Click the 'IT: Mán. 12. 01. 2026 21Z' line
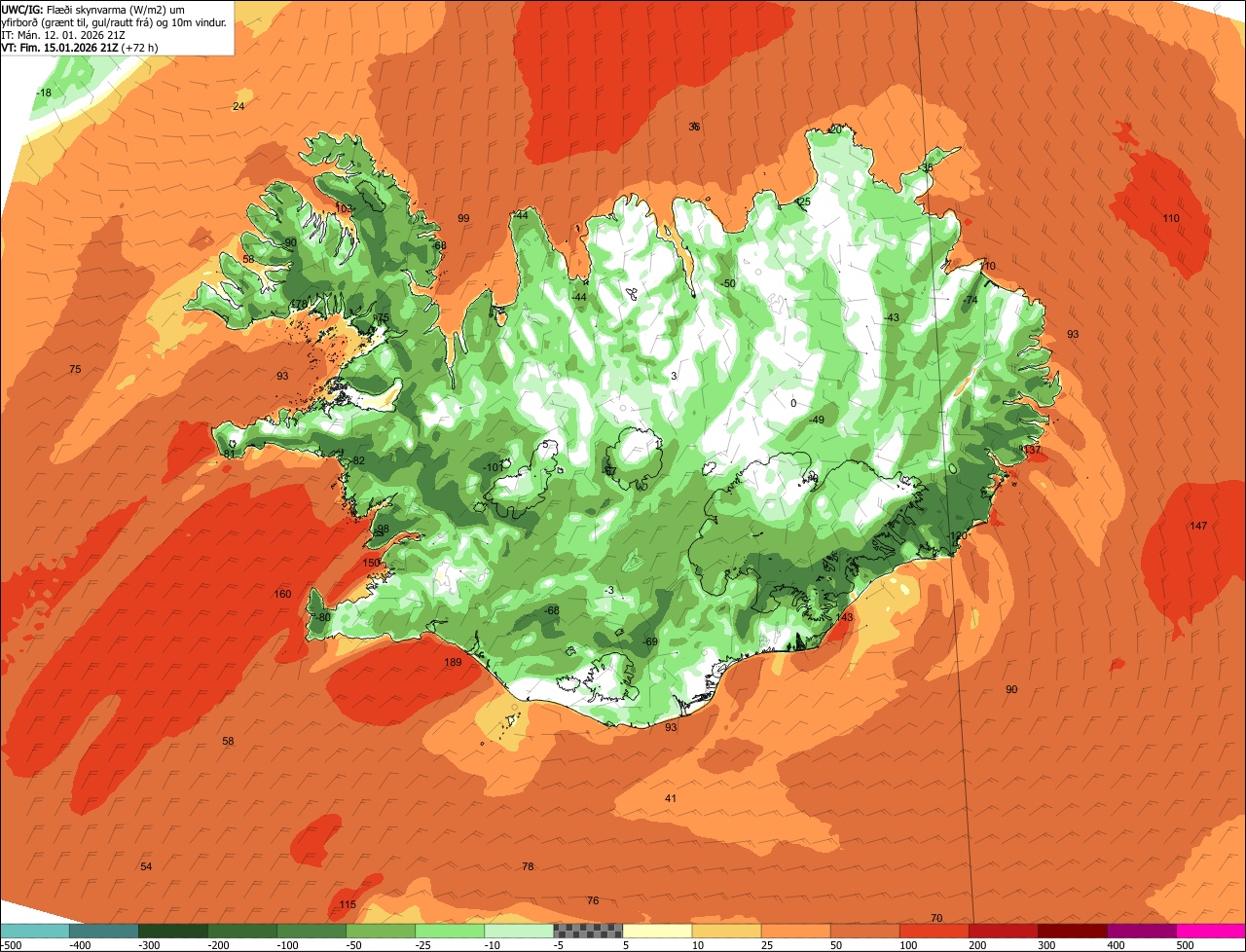The height and width of the screenshot is (952, 1246). pyautogui.click(x=63, y=34)
